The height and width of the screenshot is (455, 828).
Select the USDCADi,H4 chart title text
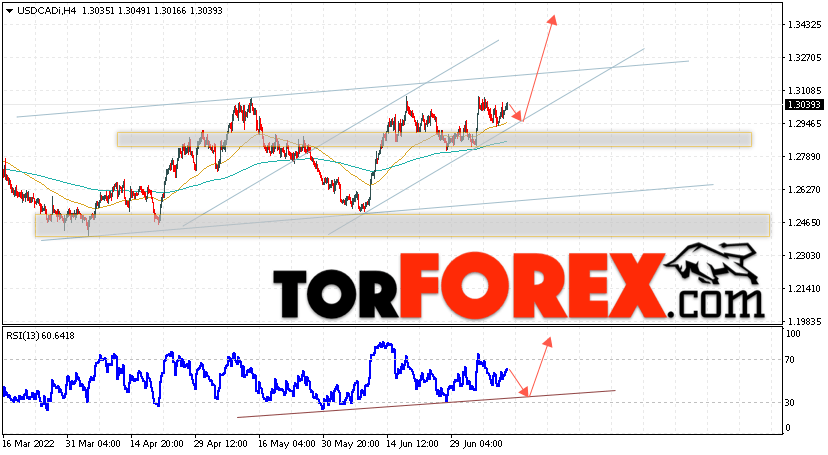pyautogui.click(x=46, y=11)
